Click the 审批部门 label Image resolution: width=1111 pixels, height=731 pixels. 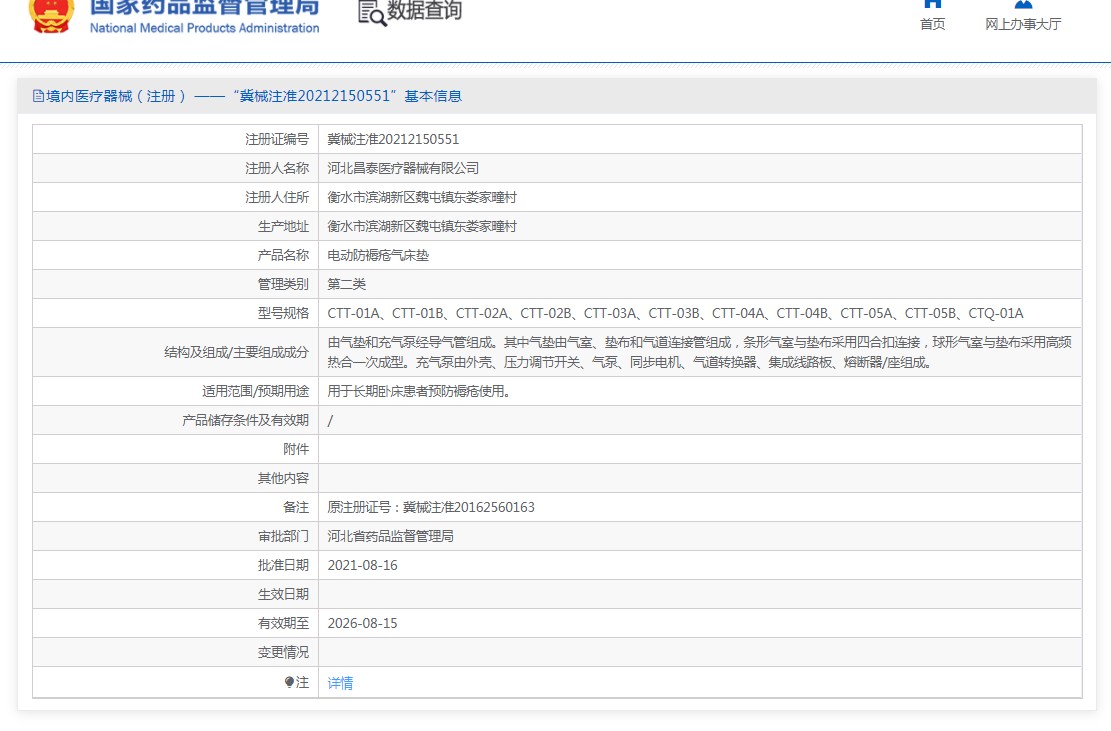pos(283,536)
